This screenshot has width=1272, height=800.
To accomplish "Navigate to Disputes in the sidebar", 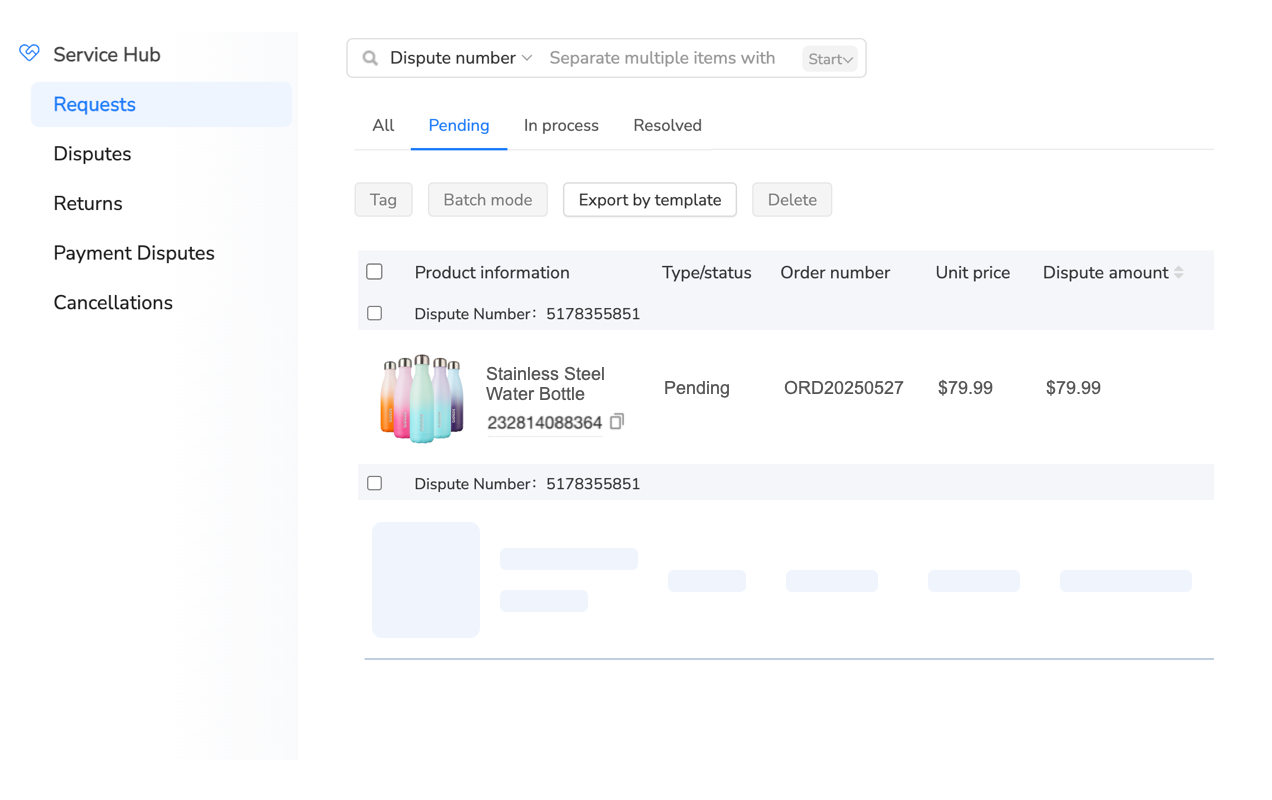I will click(92, 153).
